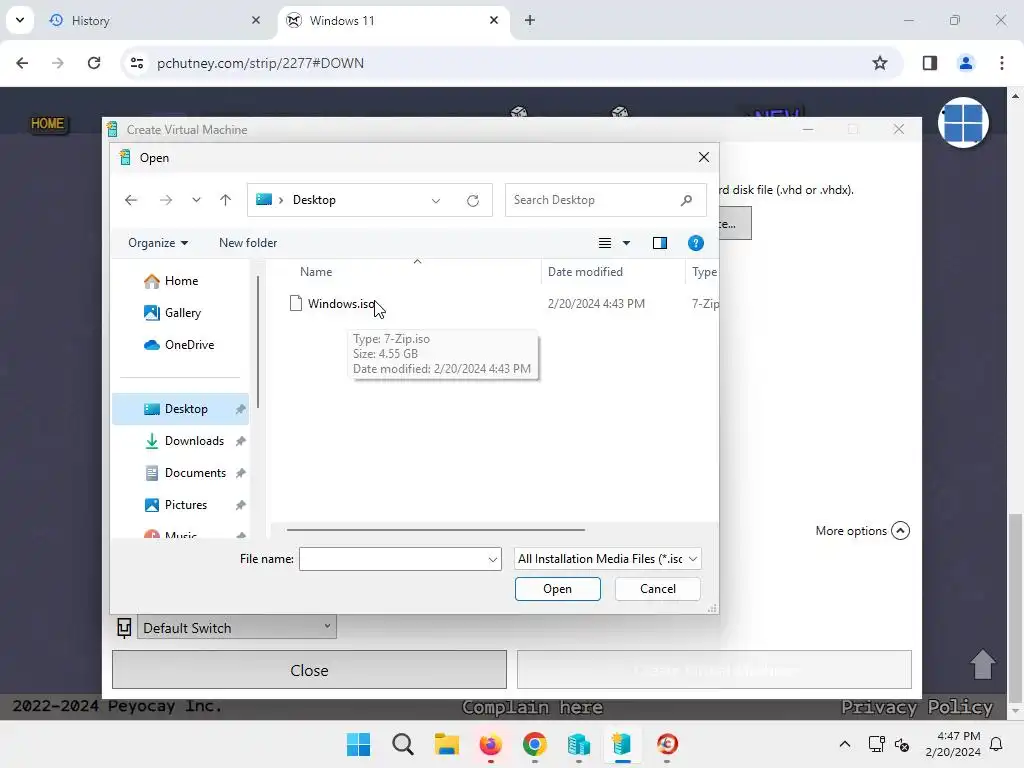This screenshot has height=768, width=1024.
Task: Click Close in Create Virtual Machine
Action: pos(309,670)
